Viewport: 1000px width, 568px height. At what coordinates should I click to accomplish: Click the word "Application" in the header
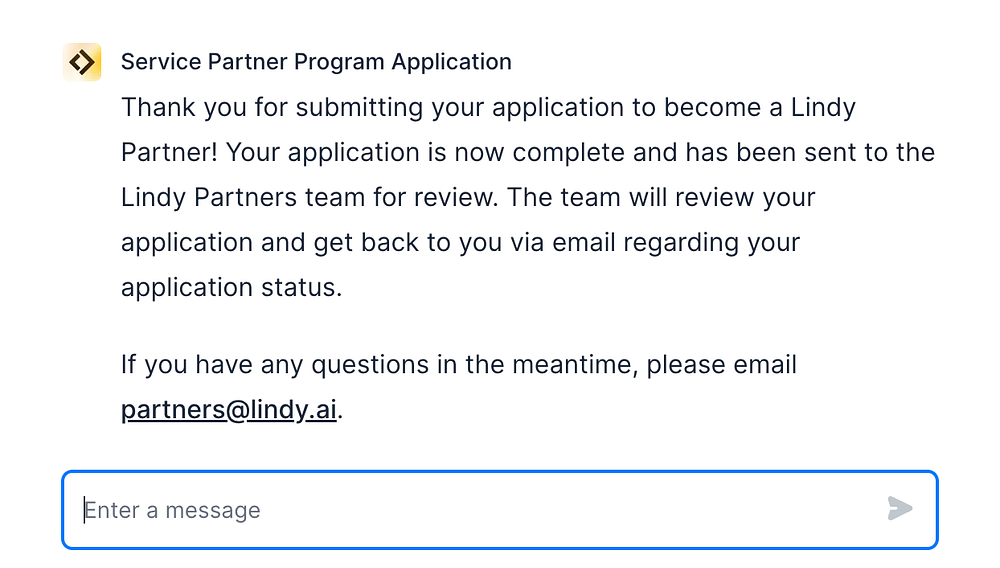click(451, 62)
